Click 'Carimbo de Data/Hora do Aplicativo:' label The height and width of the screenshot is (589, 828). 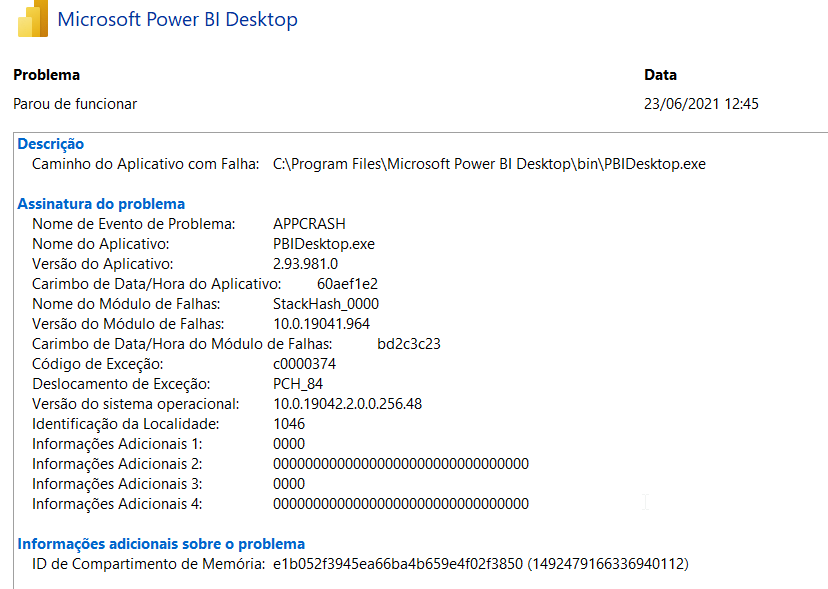tap(156, 284)
